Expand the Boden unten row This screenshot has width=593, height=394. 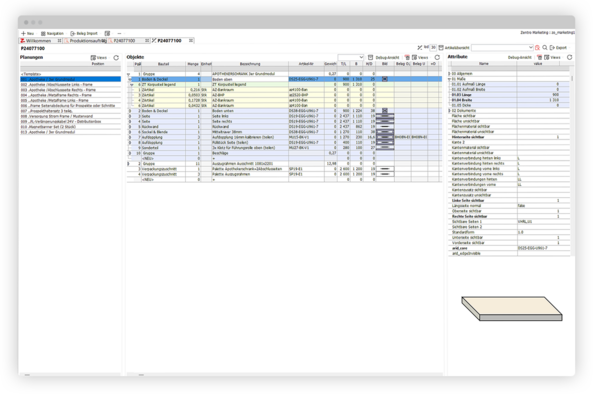pyautogui.click(x=129, y=111)
